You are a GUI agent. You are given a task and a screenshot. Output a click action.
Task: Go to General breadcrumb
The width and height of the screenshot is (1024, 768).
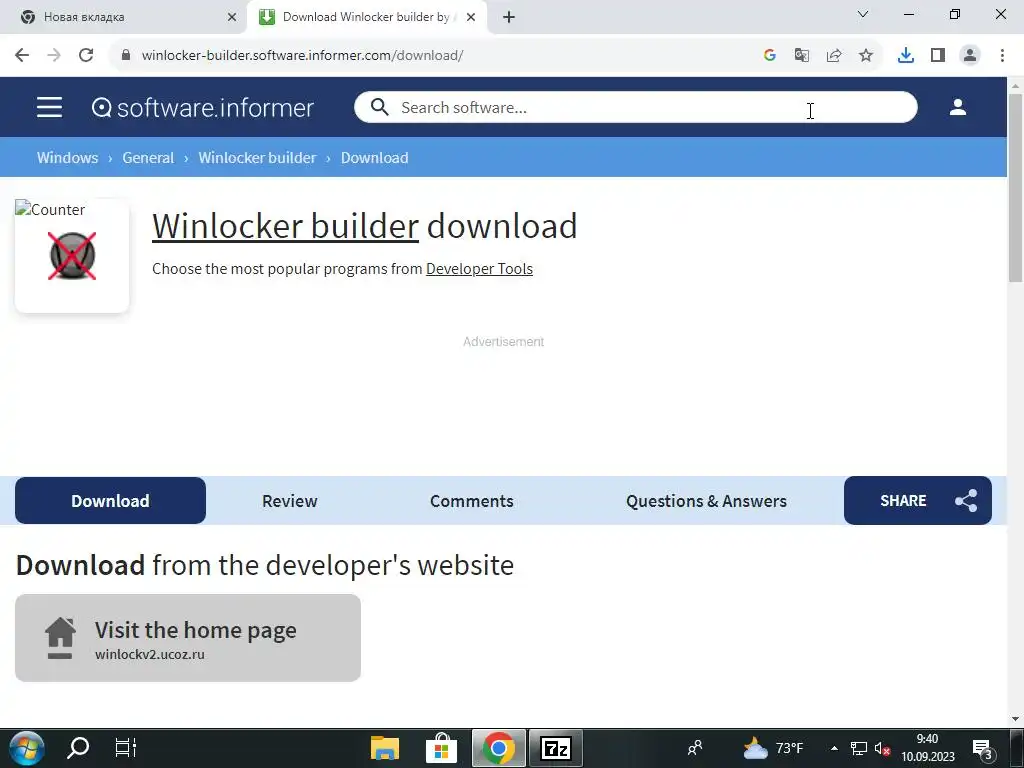[x=148, y=157]
